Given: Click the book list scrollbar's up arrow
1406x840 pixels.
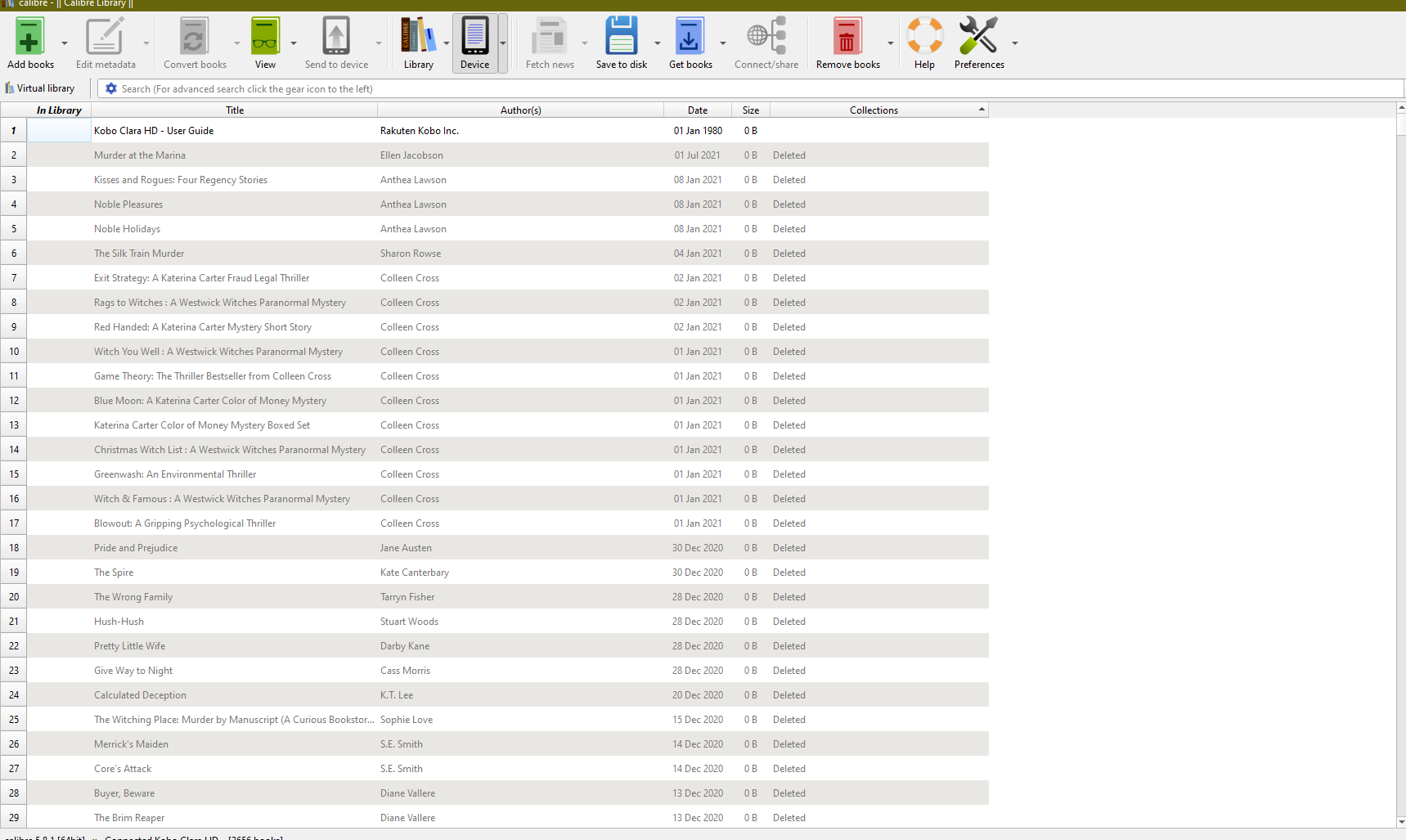Looking at the screenshot, I should 1401,107.
